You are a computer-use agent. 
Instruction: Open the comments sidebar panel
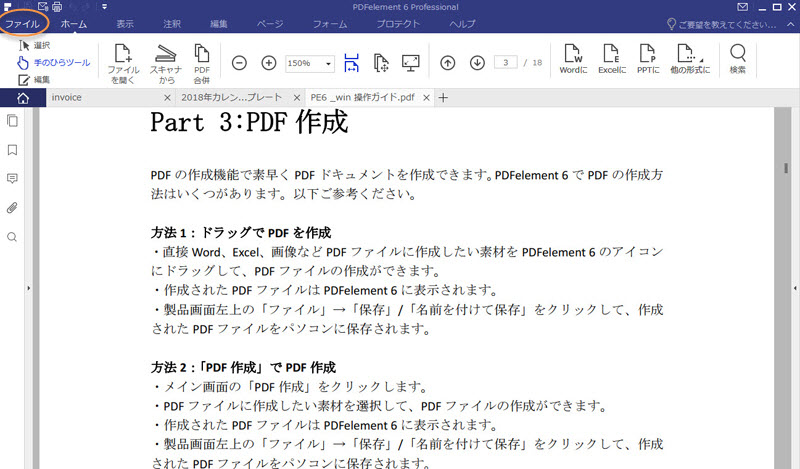tap(12, 179)
